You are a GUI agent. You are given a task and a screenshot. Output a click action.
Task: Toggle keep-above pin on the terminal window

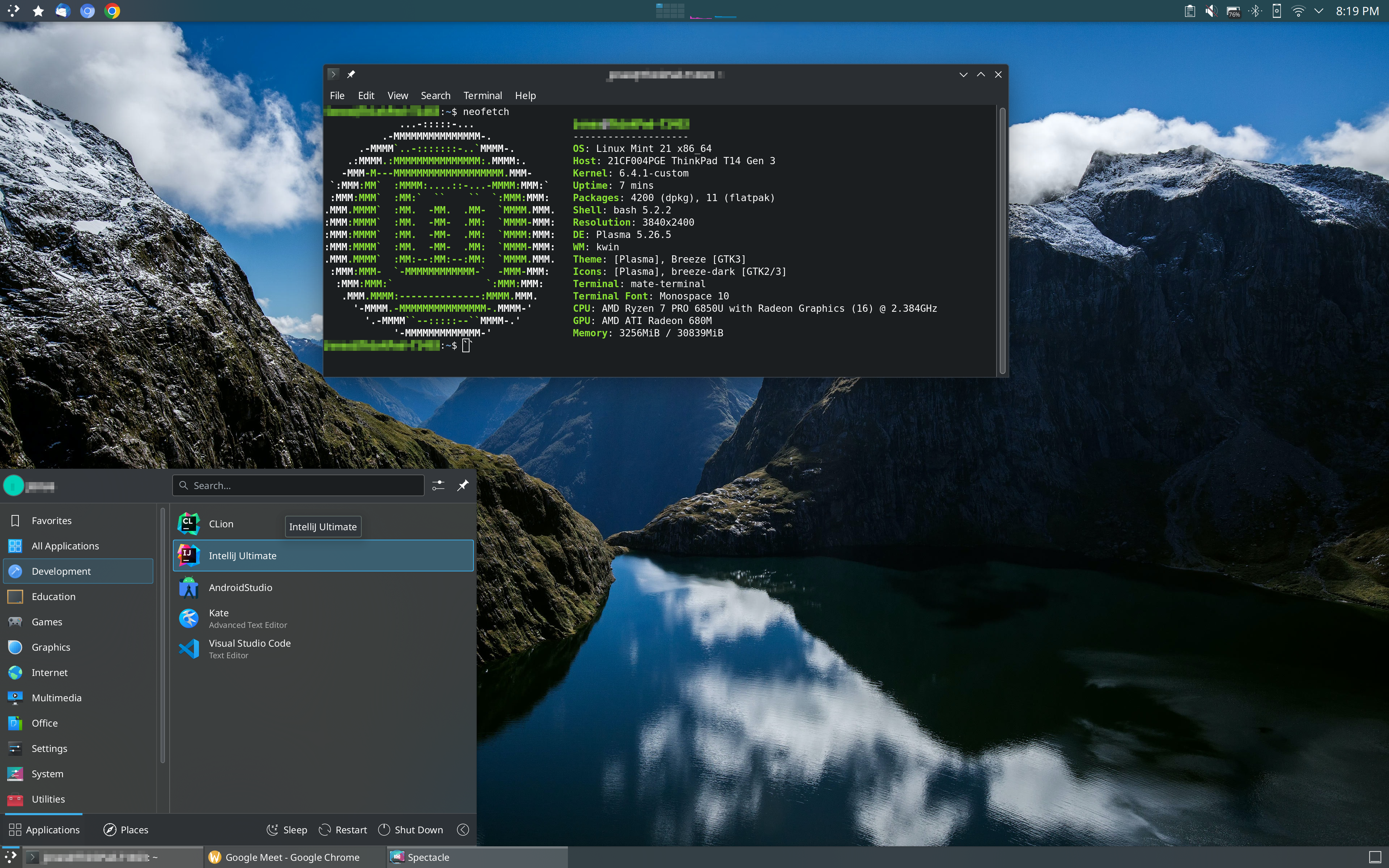pos(351,74)
